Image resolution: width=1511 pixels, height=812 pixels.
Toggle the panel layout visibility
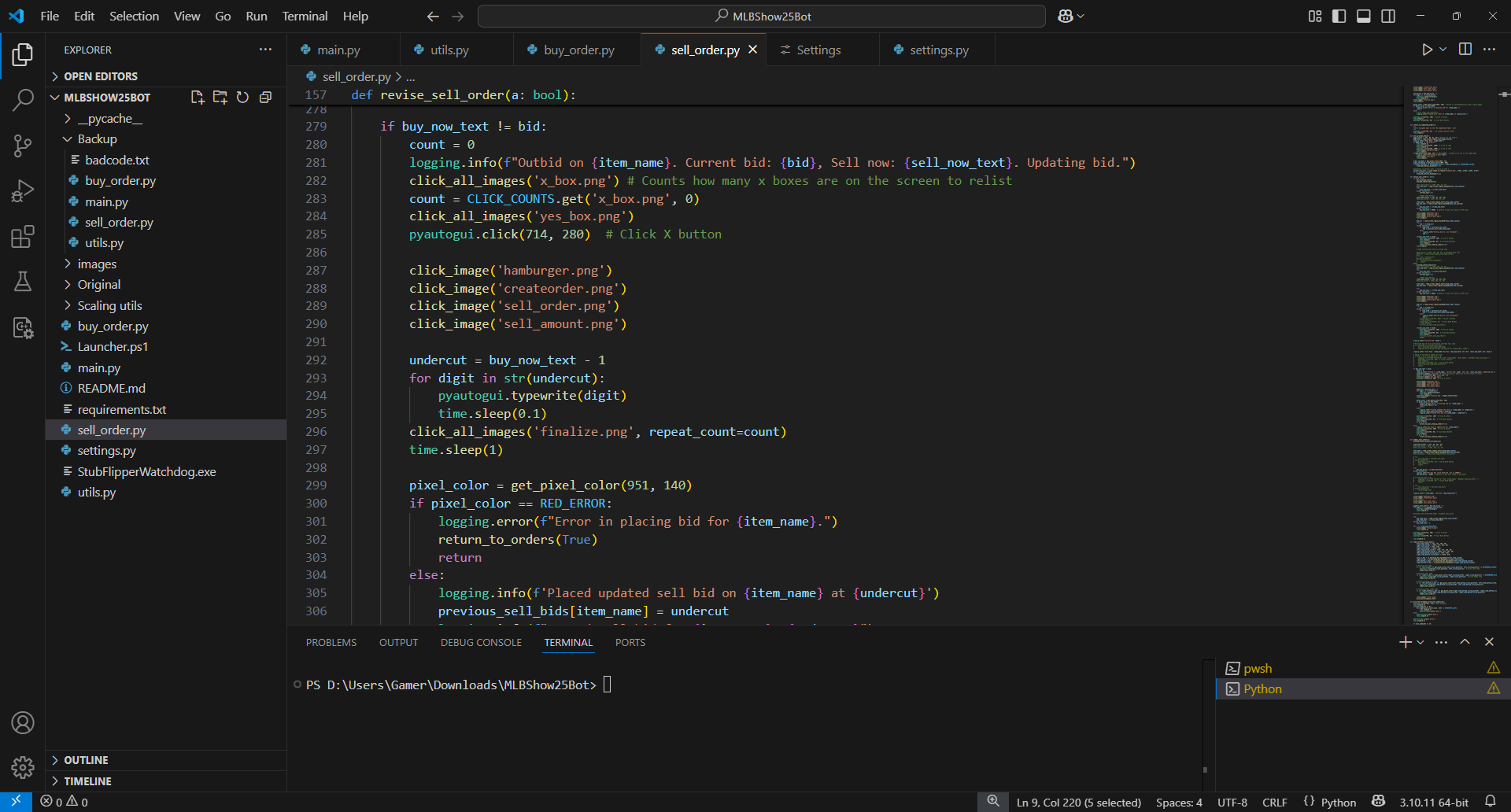point(1364,15)
